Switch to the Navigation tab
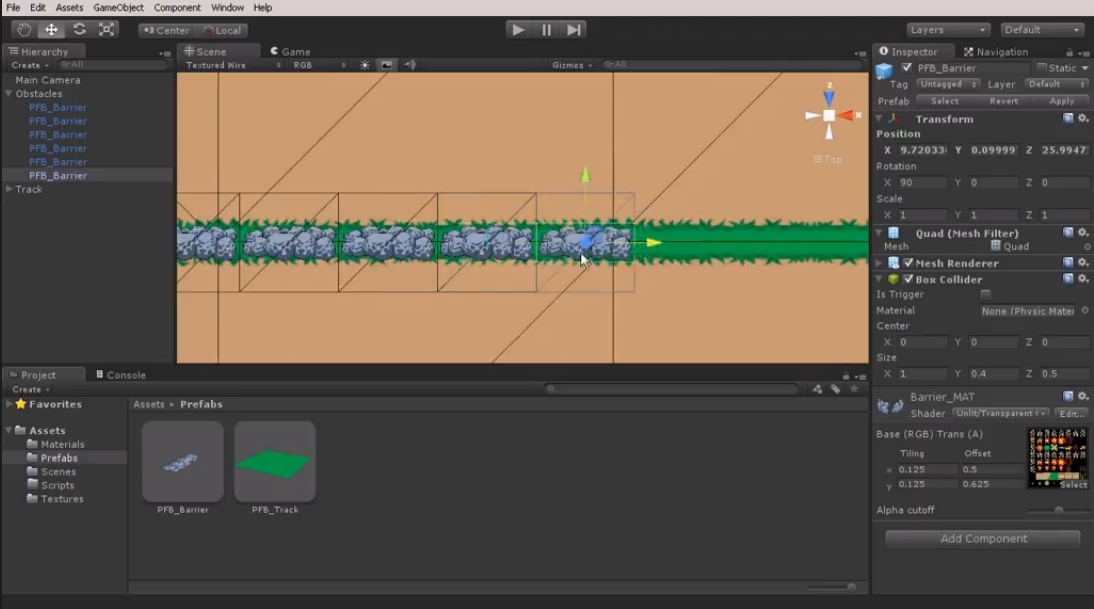Screen dimensions: 1094x609 996,52
